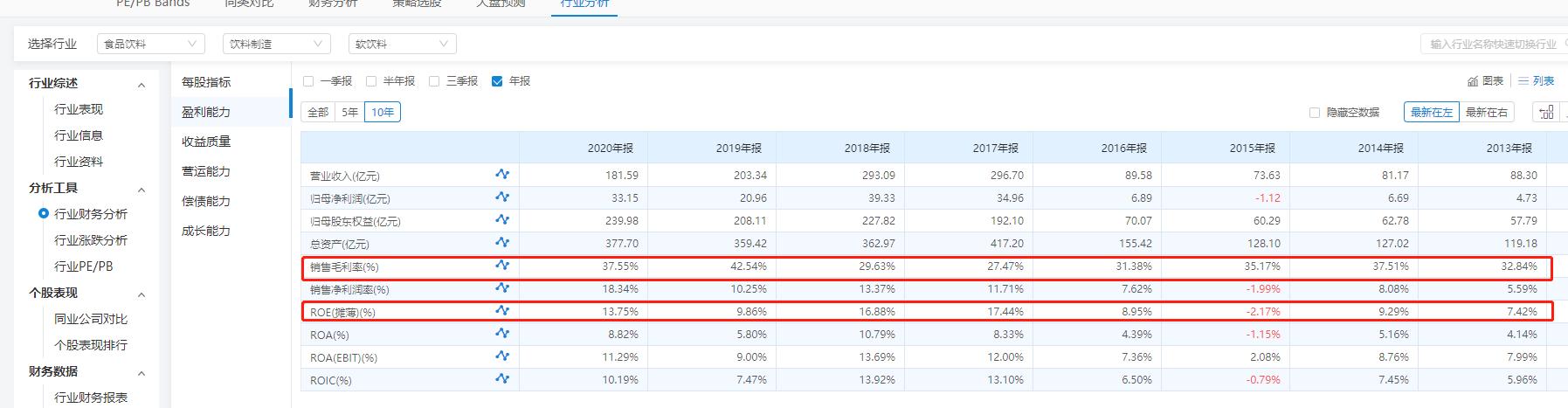Open trend chart icon for ROA(%) row

[x=502, y=333]
